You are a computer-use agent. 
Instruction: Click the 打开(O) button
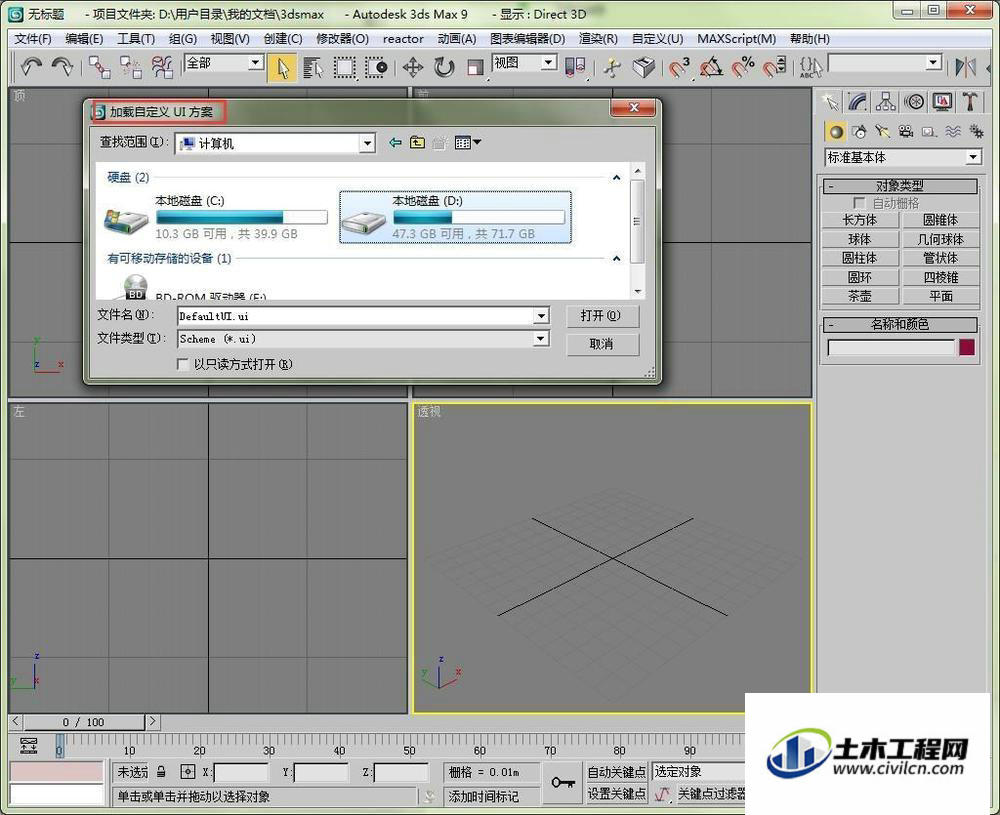[601, 316]
